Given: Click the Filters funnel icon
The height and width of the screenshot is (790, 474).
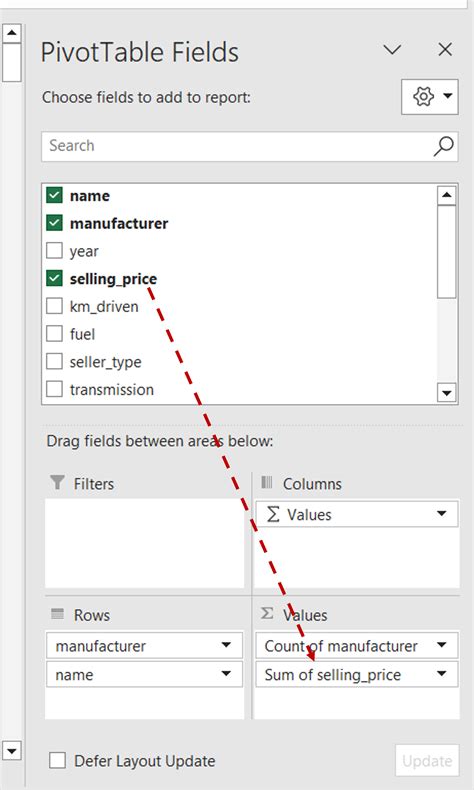Looking at the screenshot, I should point(57,483).
